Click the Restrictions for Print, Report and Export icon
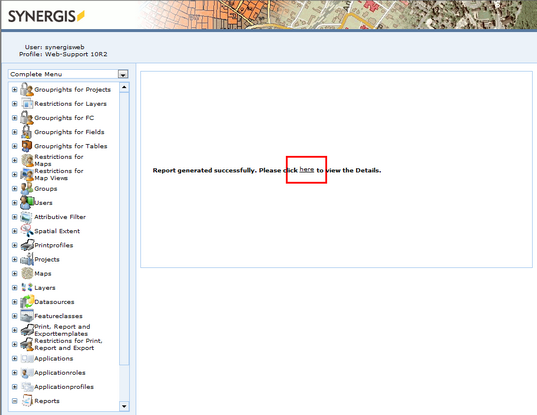 [x=27, y=344]
